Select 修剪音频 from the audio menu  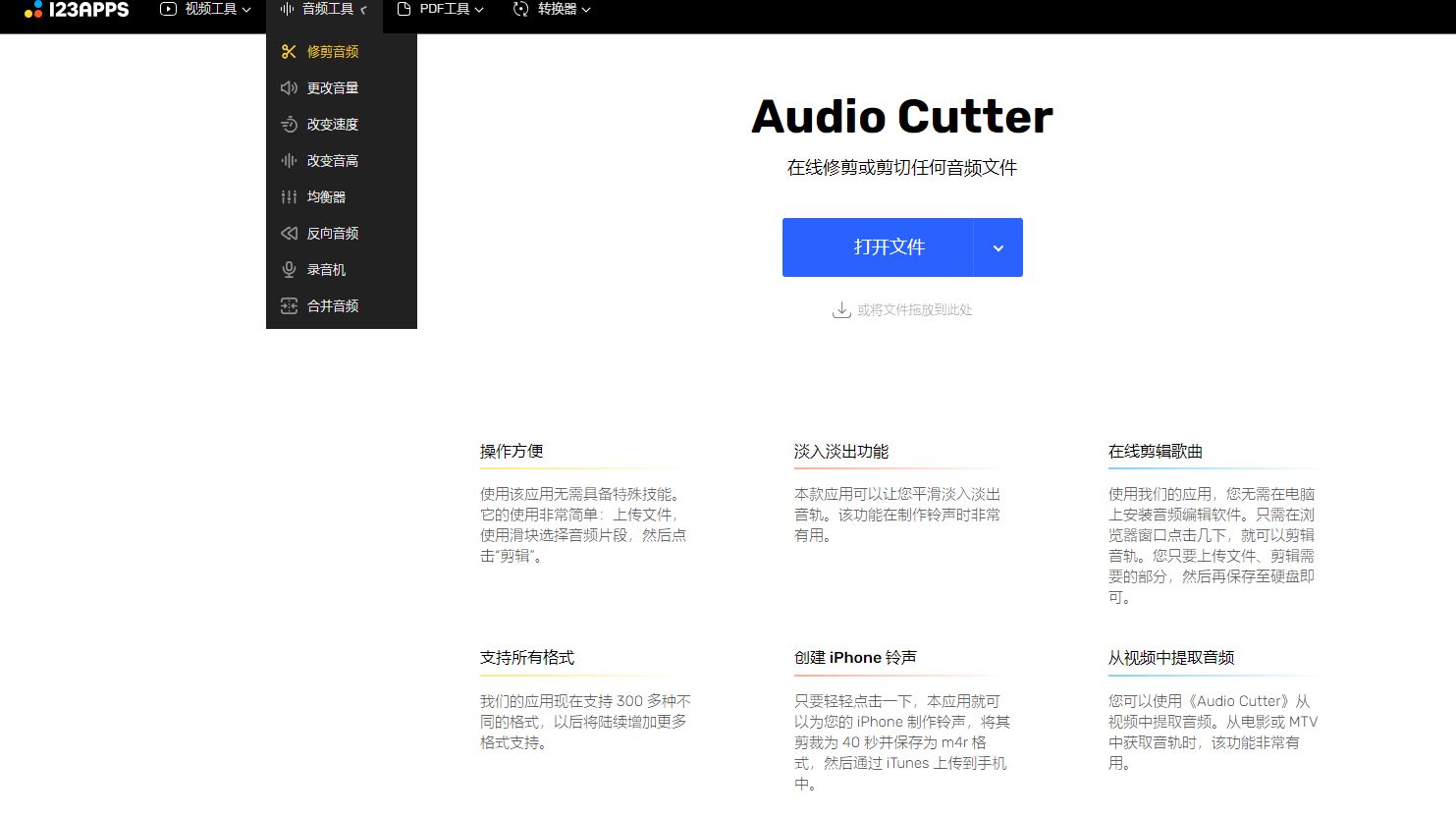[342, 52]
